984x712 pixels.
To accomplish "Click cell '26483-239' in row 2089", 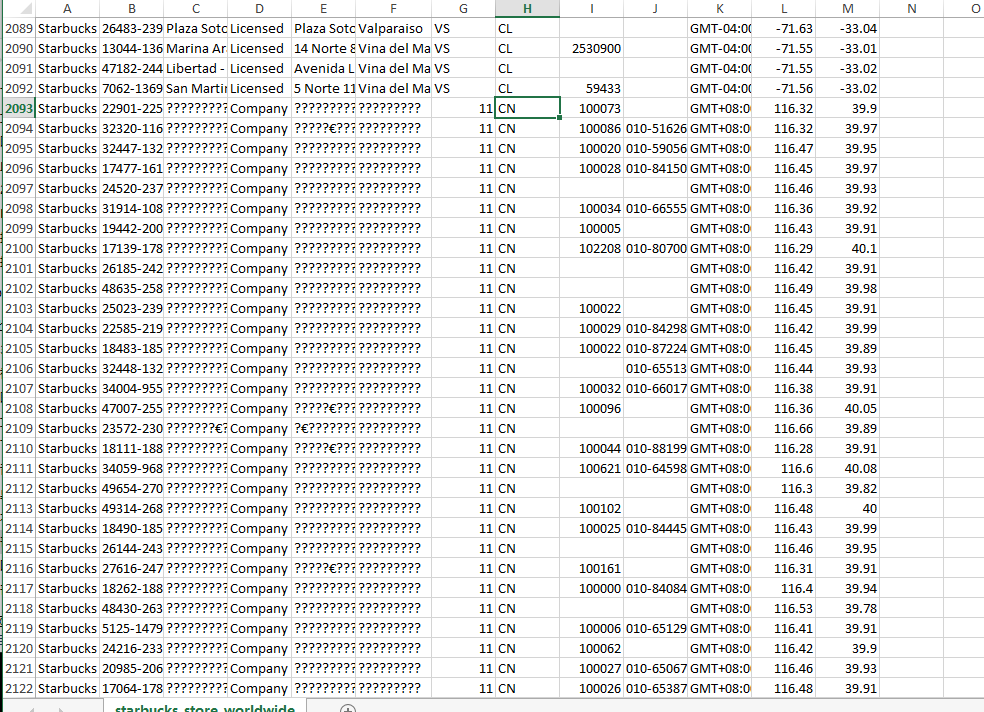I will [x=131, y=28].
